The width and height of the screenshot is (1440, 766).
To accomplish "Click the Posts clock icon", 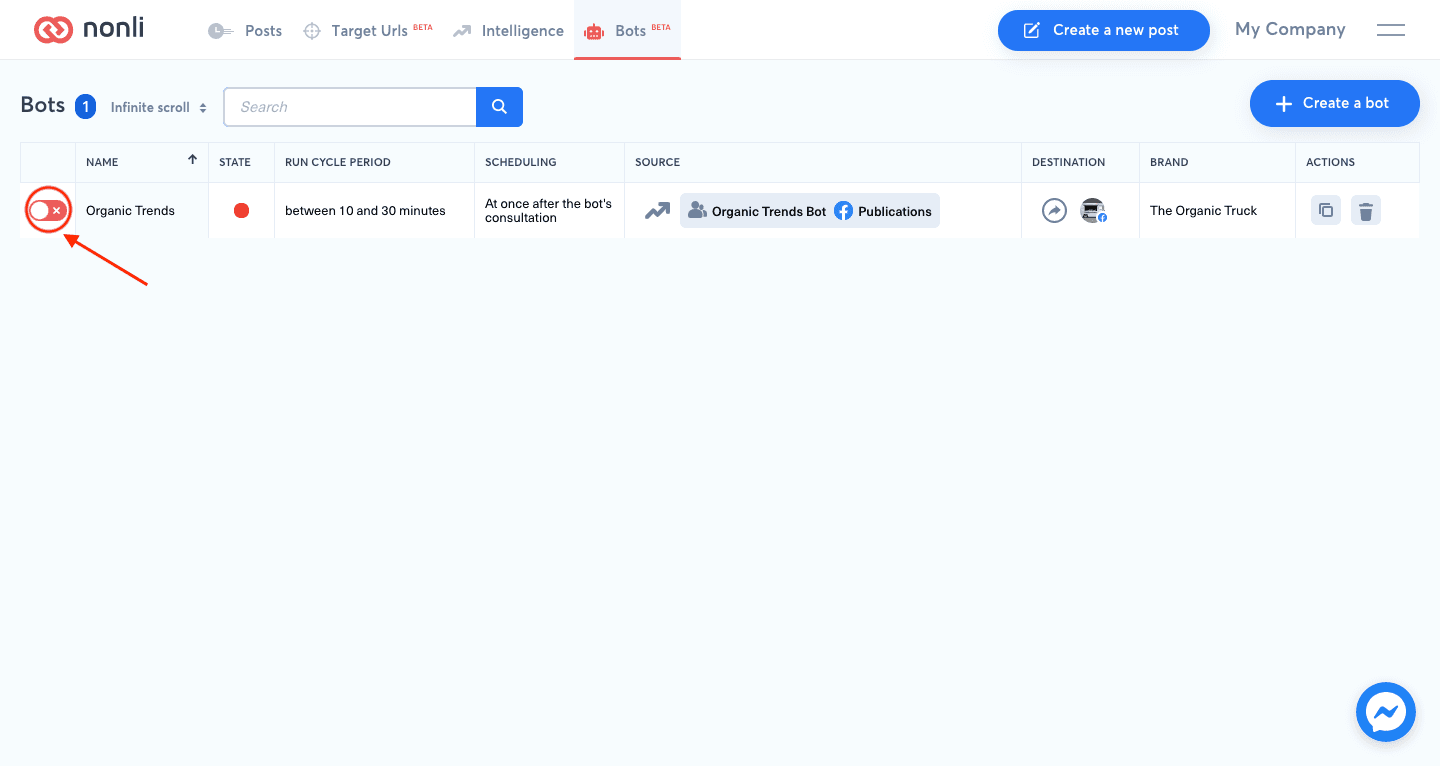I will pyautogui.click(x=220, y=31).
